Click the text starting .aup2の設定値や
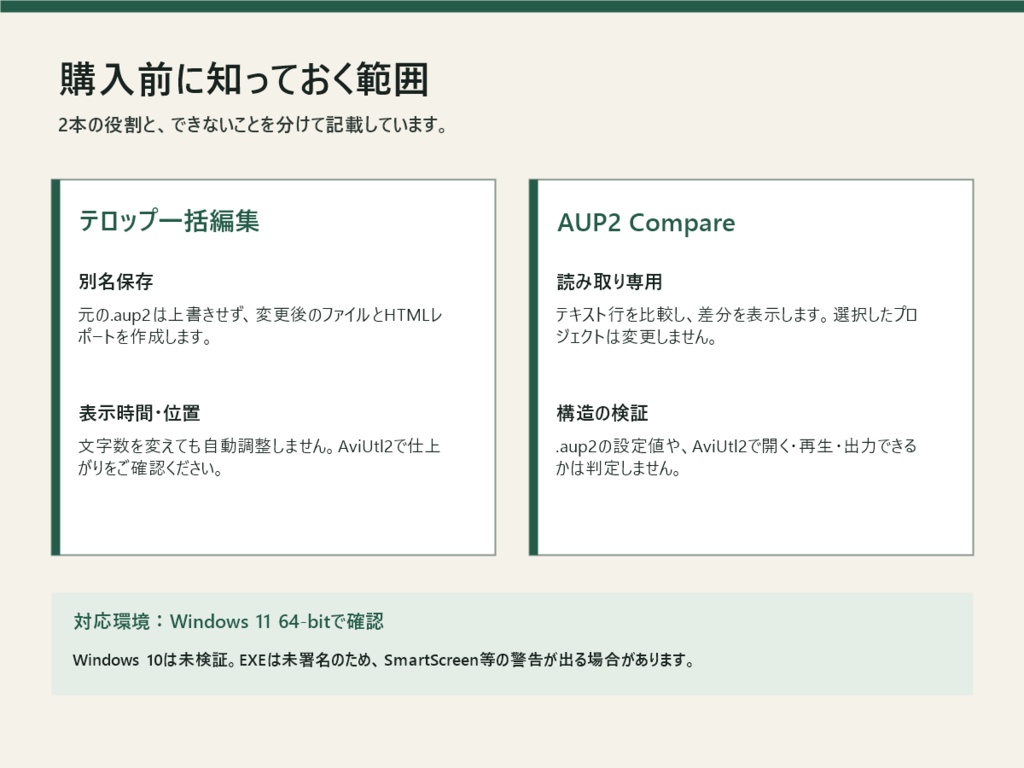Image resolution: width=1024 pixels, height=768 pixels. tap(737, 457)
